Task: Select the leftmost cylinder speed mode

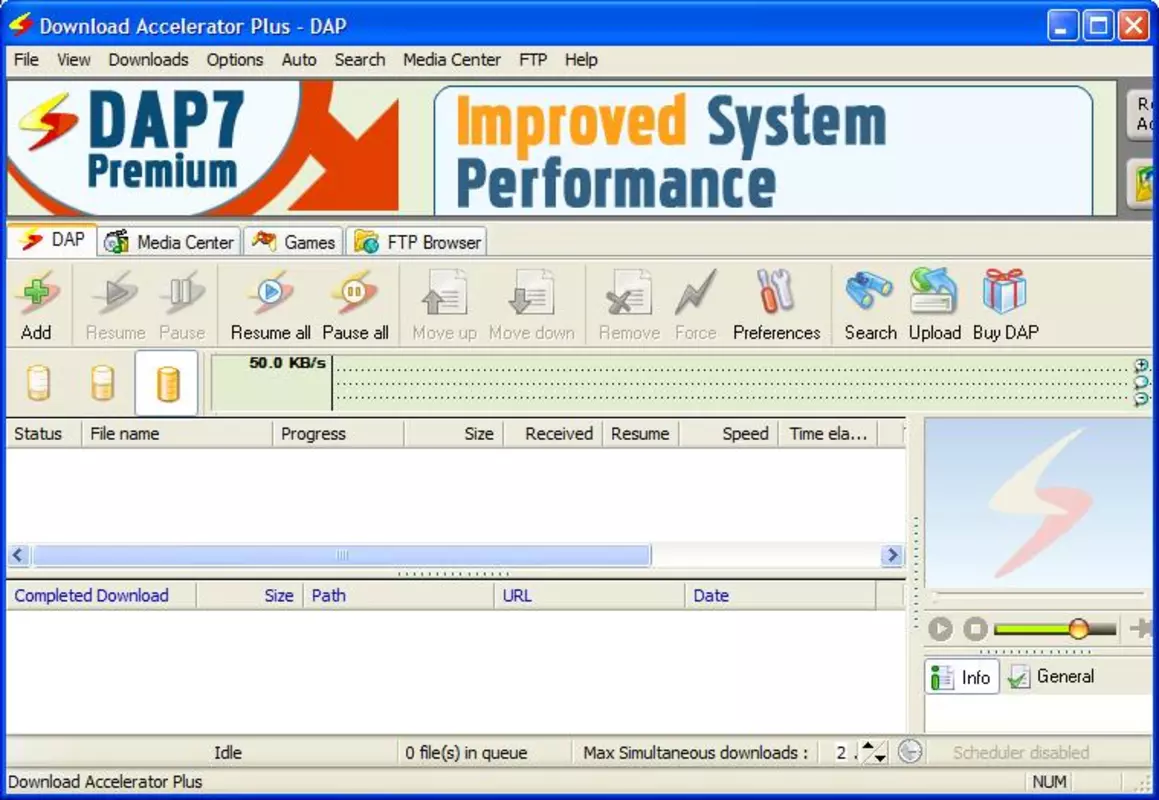Action: tap(38, 384)
